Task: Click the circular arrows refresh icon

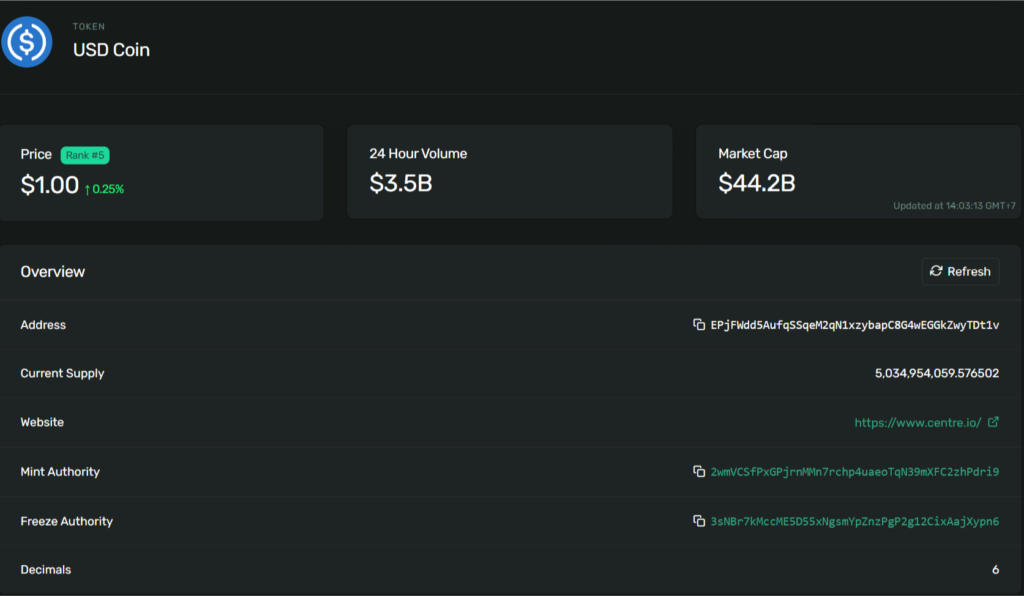Action: click(936, 271)
